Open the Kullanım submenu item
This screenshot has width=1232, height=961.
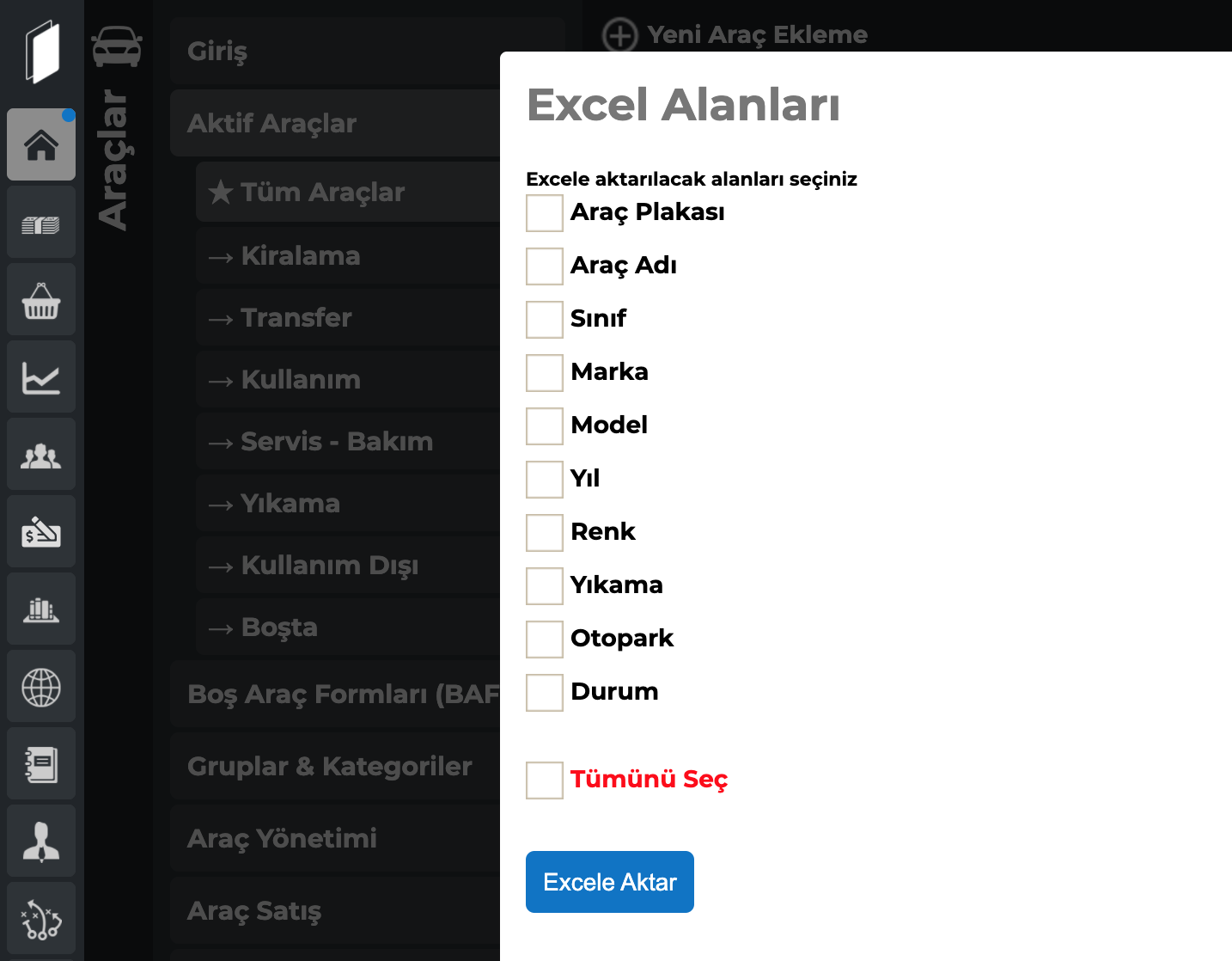point(348,379)
